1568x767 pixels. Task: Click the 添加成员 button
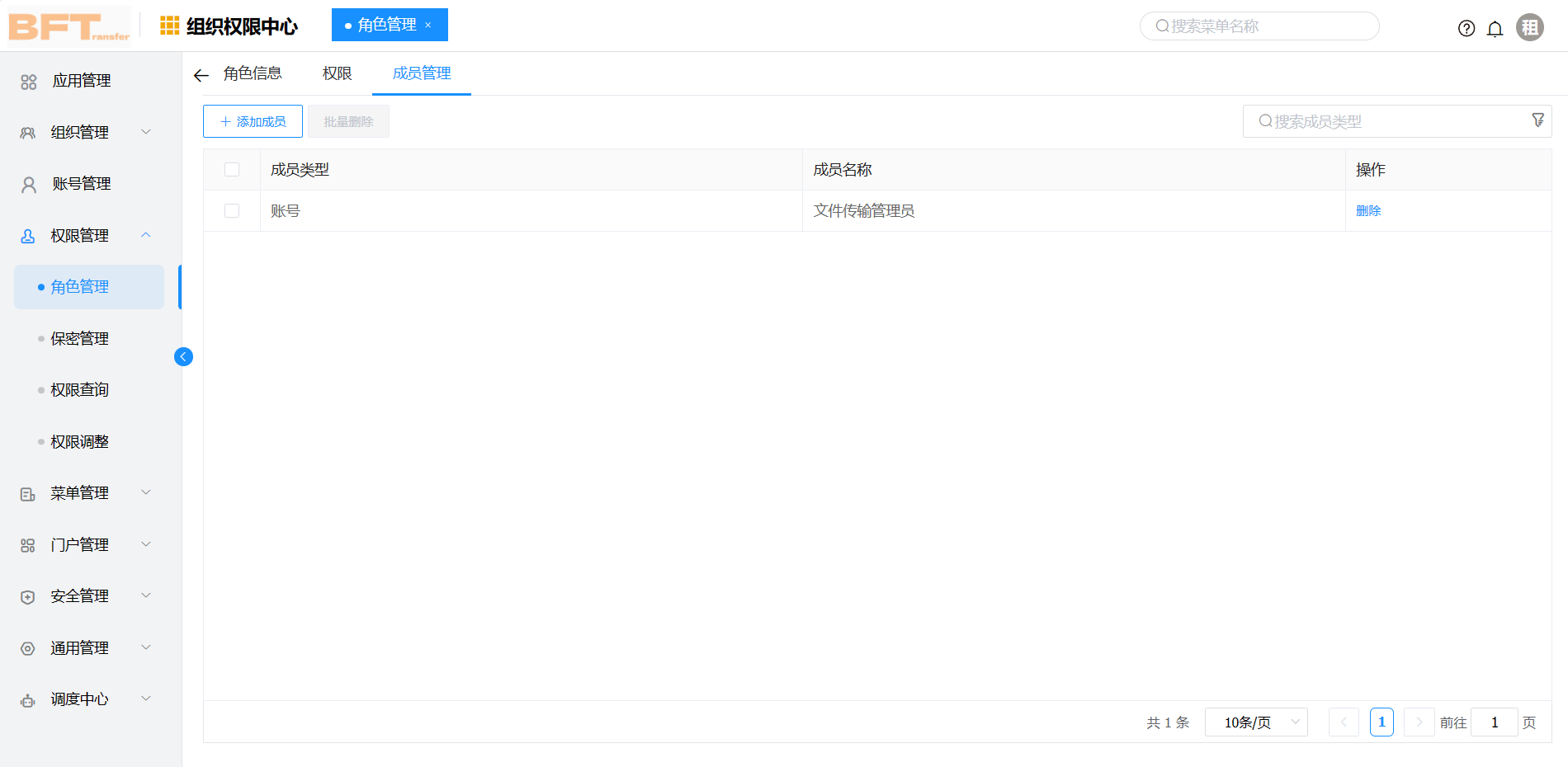253,120
